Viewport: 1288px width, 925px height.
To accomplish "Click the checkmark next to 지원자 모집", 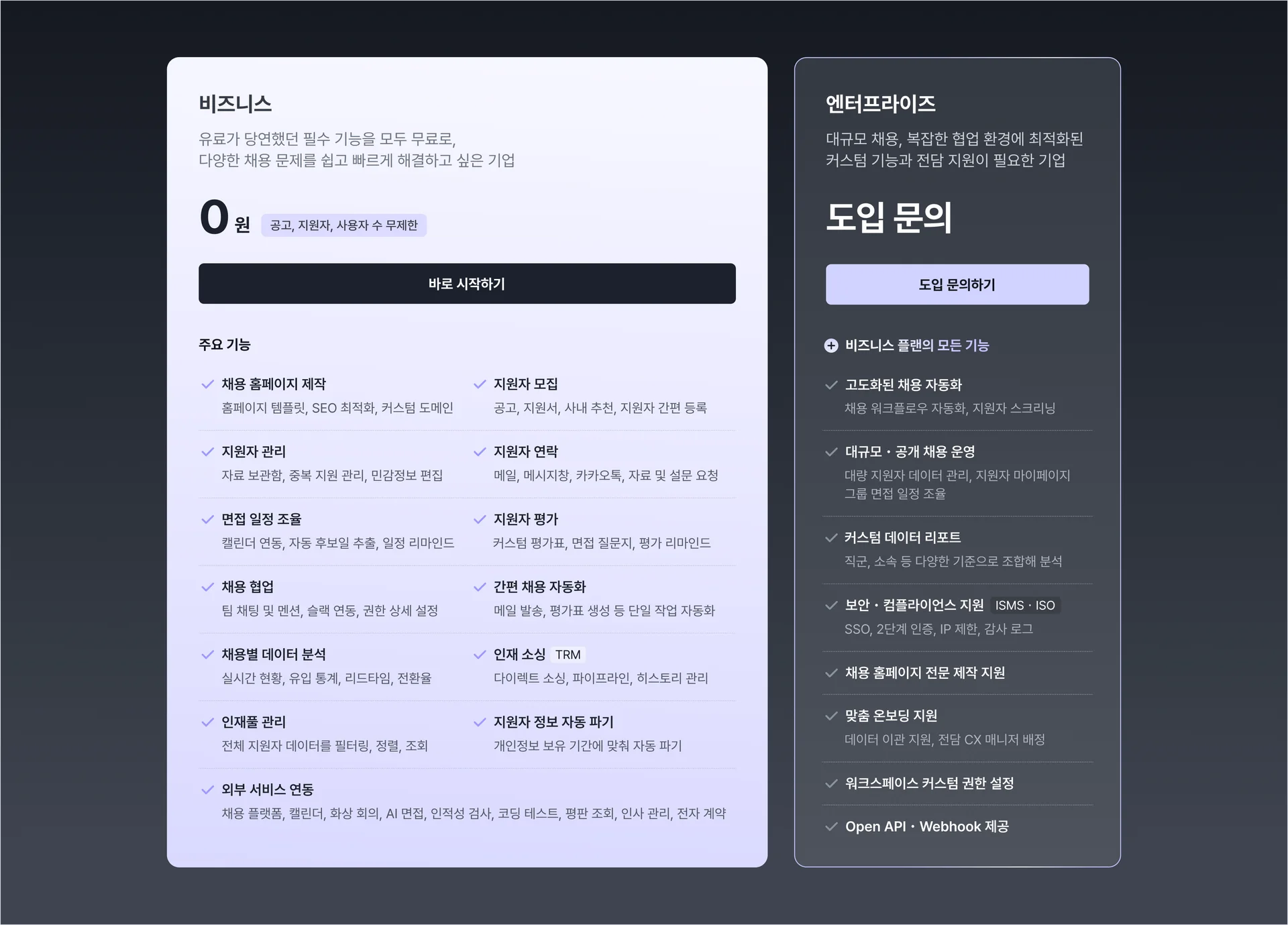I will (x=480, y=384).
